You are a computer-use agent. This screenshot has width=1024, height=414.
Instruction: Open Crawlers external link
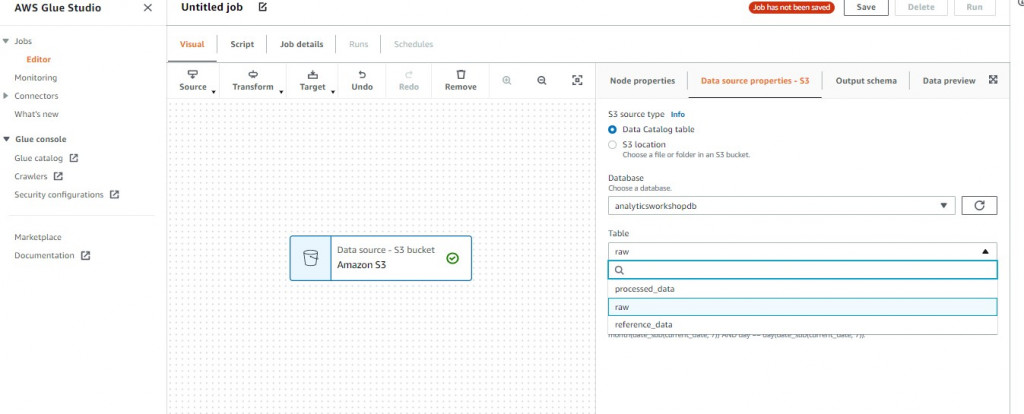coord(58,176)
